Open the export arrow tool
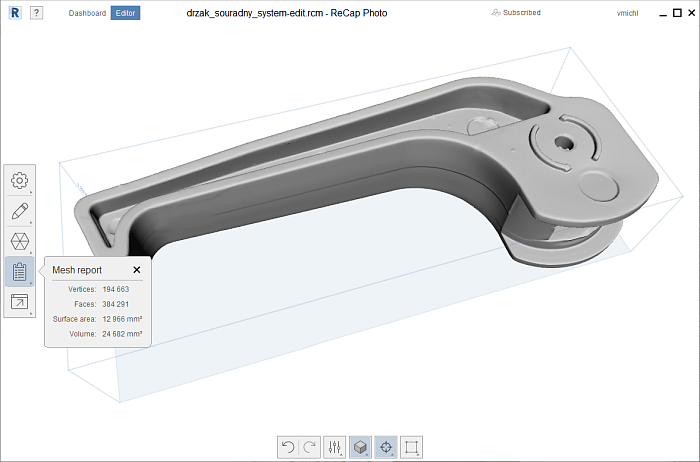This screenshot has height=462, width=700. pyautogui.click(x=19, y=302)
